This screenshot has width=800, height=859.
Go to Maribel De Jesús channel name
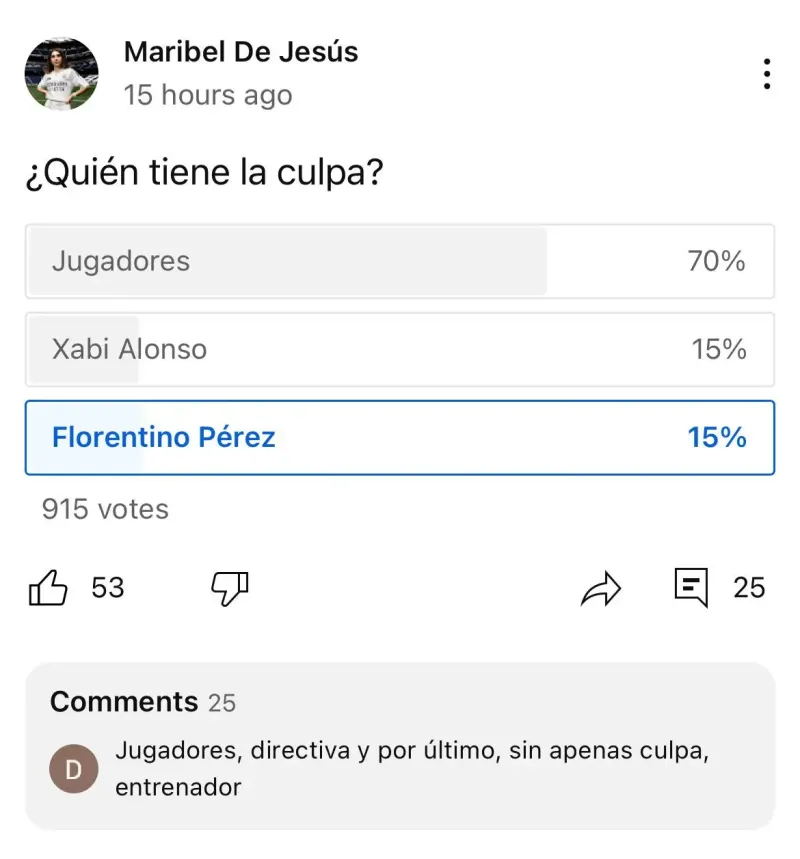(x=241, y=52)
